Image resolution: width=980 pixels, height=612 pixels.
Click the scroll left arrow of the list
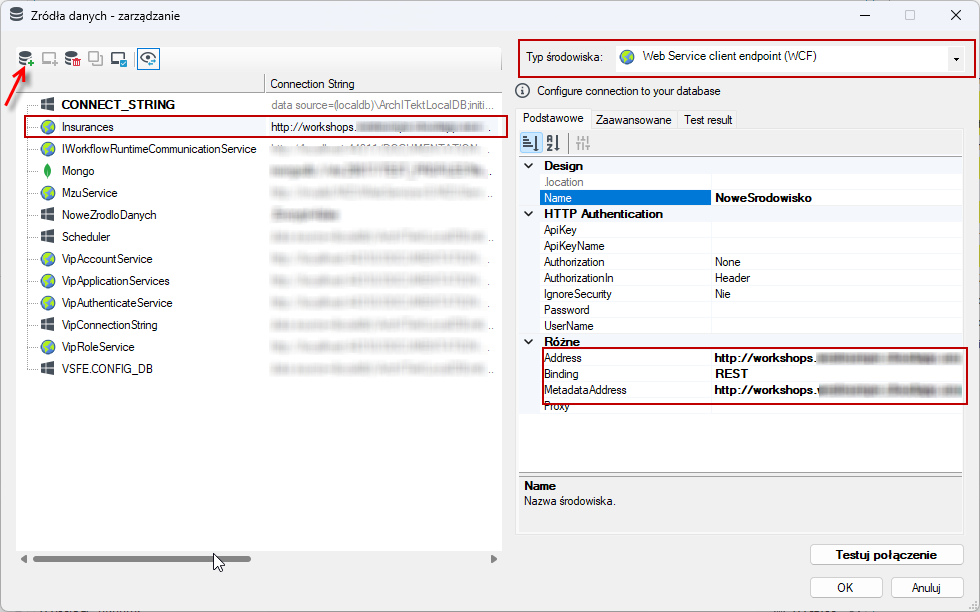click(24, 559)
